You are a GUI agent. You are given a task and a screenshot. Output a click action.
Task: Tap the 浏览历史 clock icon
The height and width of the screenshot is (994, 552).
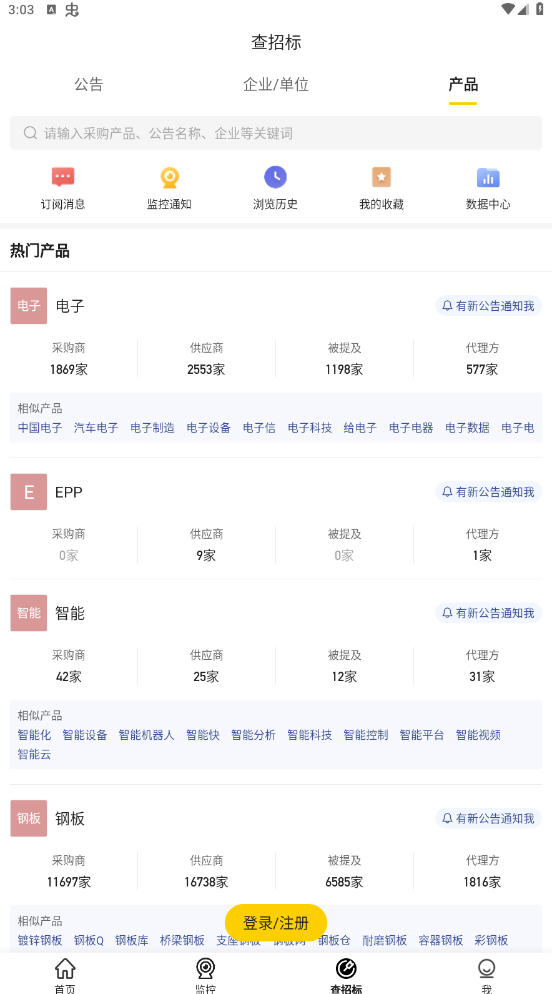point(275,177)
